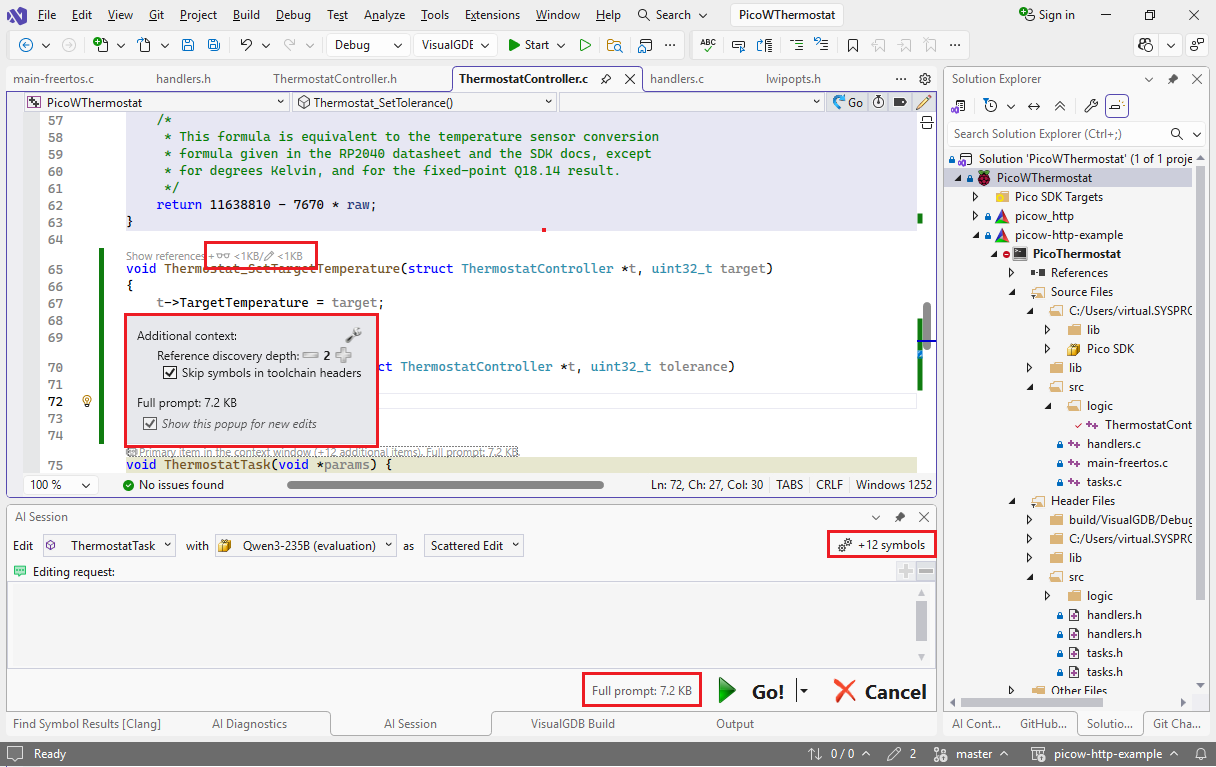
Task: Open Solution Explorer properties wrench icon
Action: (x=1091, y=106)
